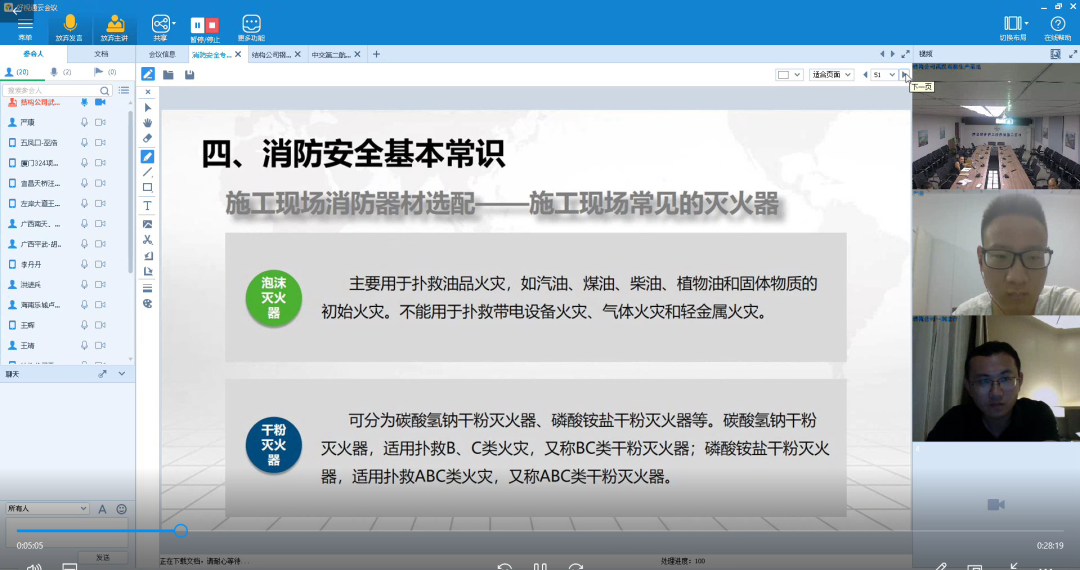Open 在线帮助 online help

pos(1057,28)
